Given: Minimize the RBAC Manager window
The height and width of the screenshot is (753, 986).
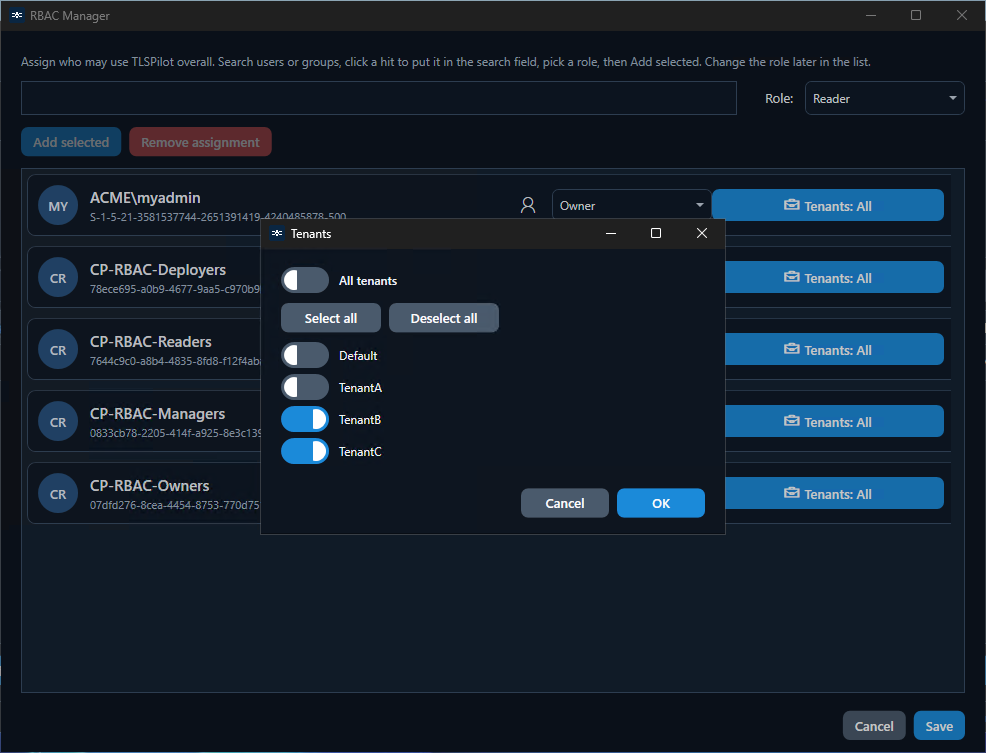Looking at the screenshot, I should point(871,15).
